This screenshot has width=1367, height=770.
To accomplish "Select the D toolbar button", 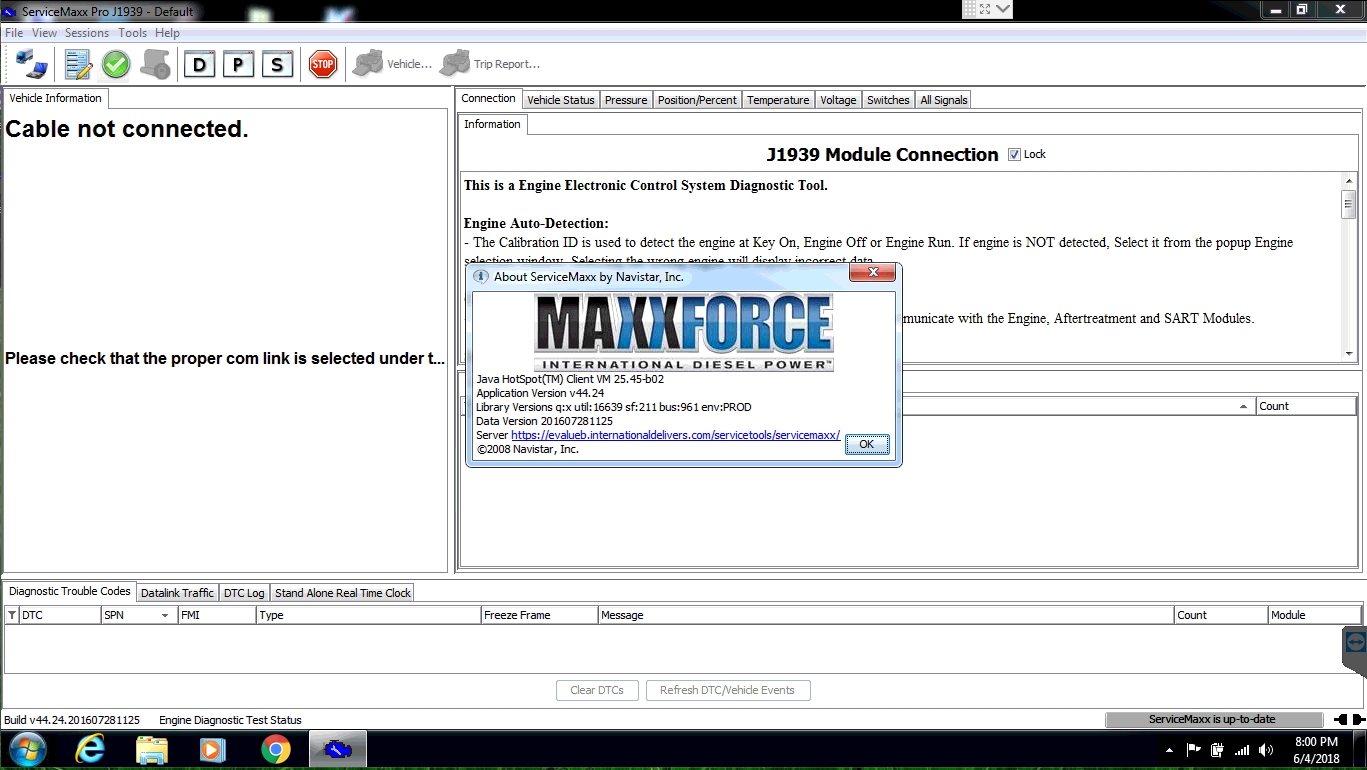I will click(199, 65).
